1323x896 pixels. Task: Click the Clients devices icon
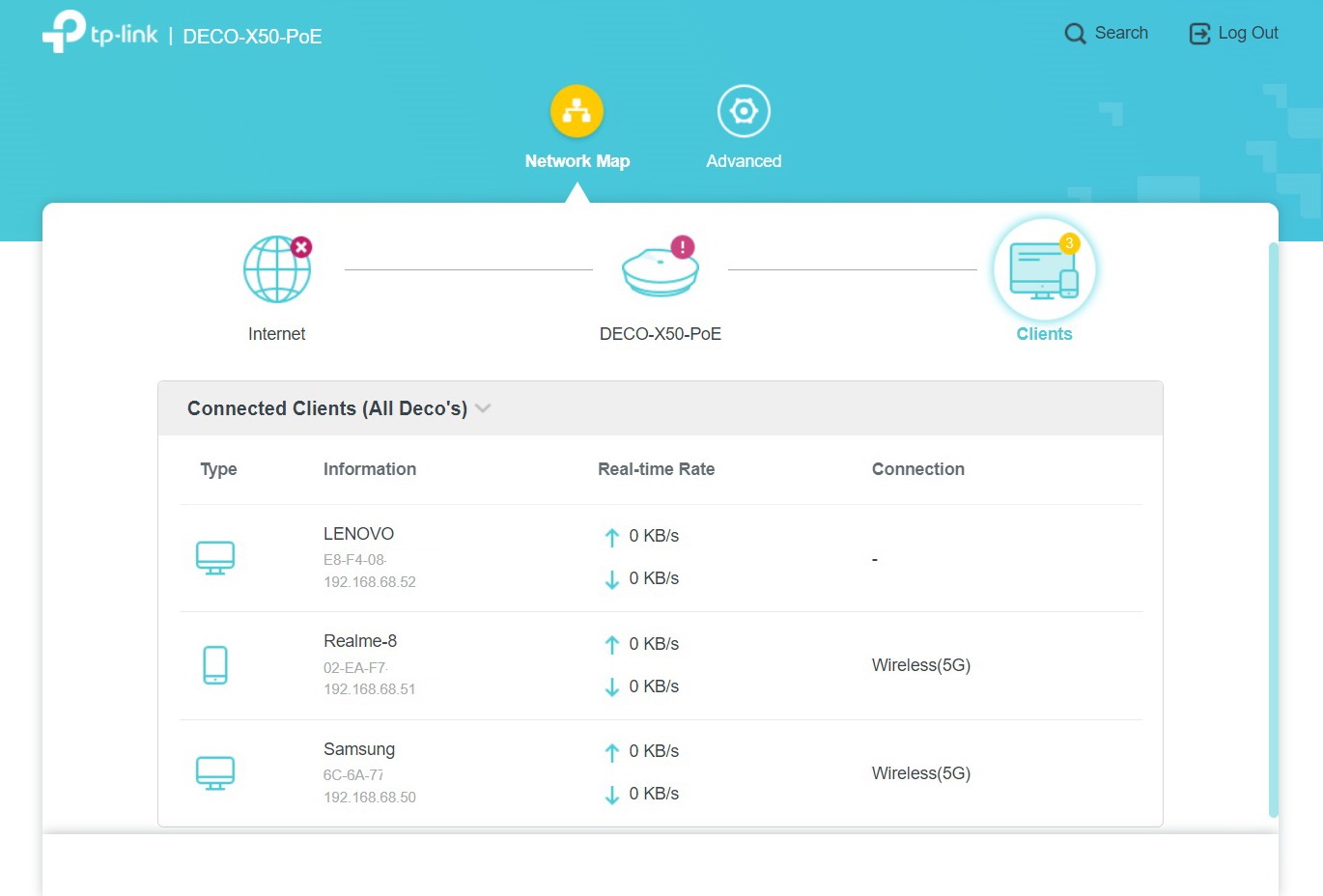click(x=1044, y=269)
